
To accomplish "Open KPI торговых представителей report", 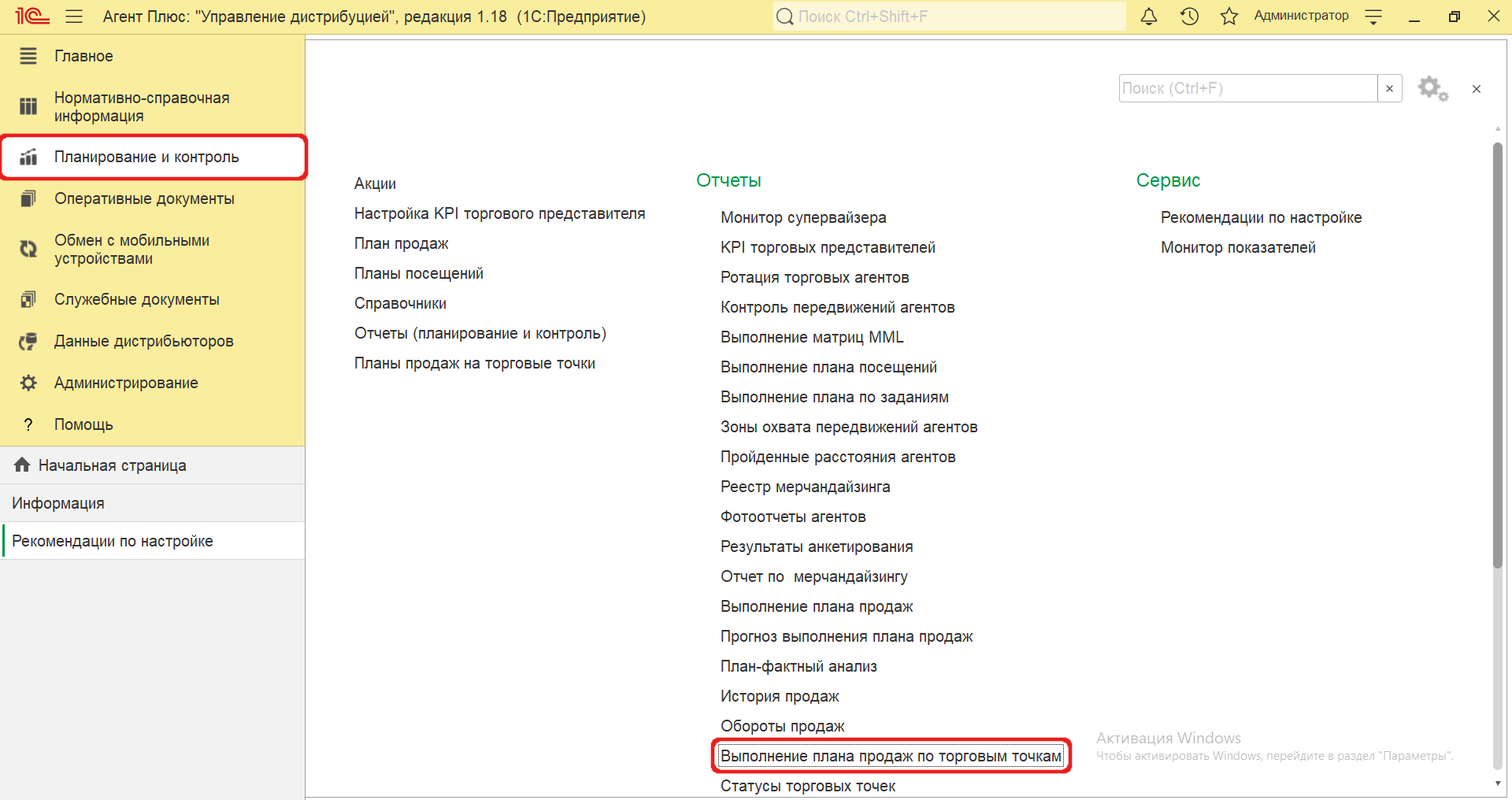I will (828, 247).
